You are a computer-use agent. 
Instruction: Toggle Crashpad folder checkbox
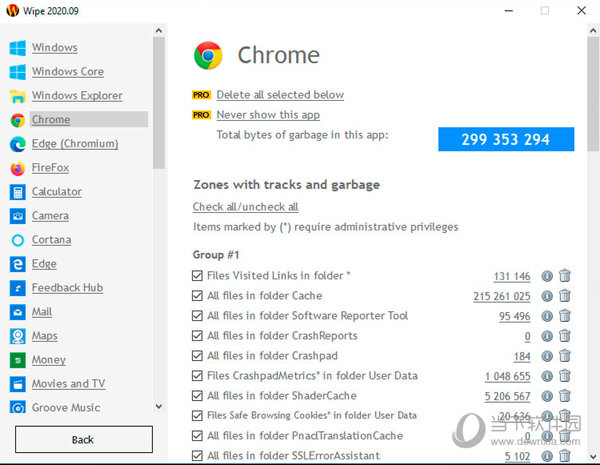tap(197, 356)
